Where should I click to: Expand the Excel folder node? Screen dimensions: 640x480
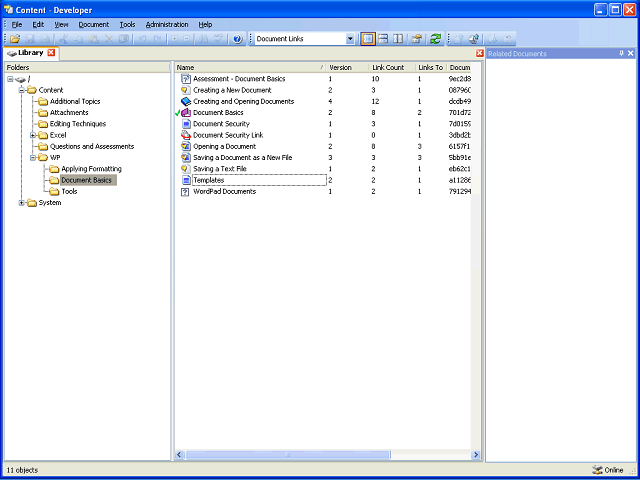tap(33, 135)
